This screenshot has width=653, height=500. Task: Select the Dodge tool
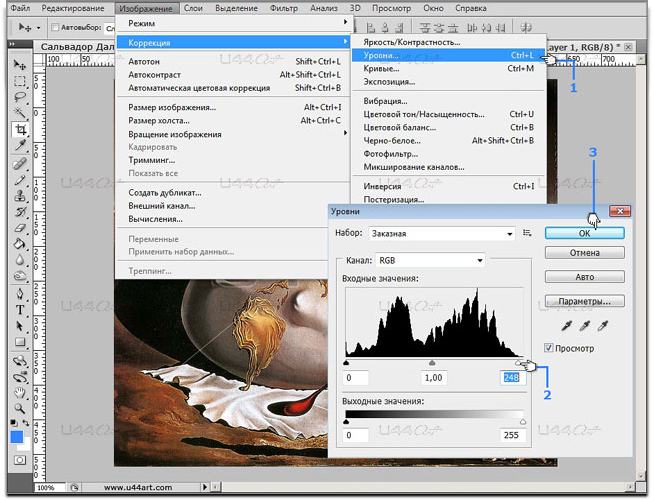point(20,276)
